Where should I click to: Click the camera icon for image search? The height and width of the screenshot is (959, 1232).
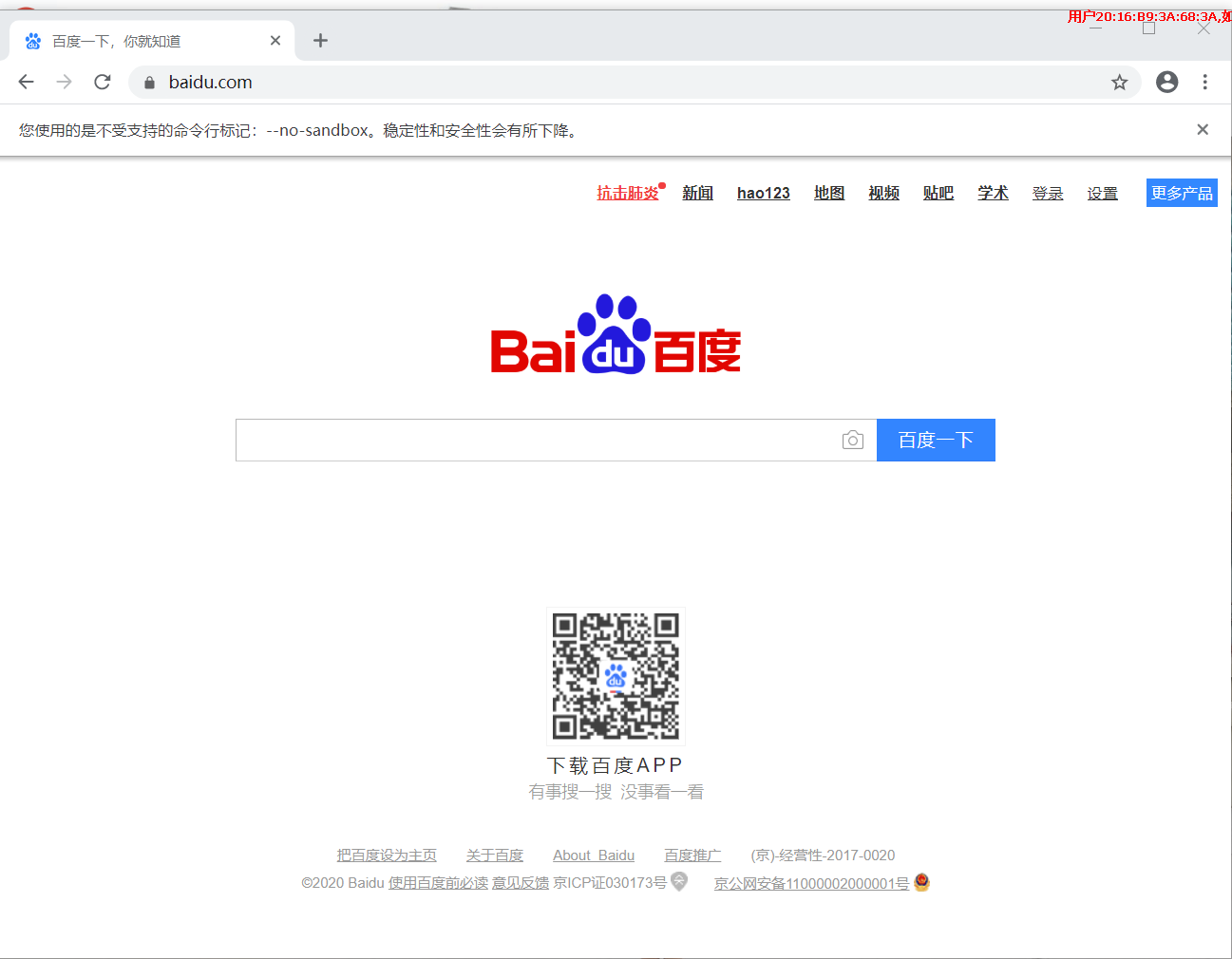(x=852, y=440)
